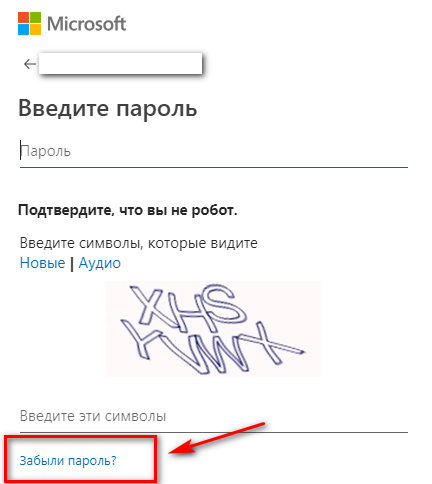Focus the Пароль password field

pyautogui.click(x=214, y=151)
